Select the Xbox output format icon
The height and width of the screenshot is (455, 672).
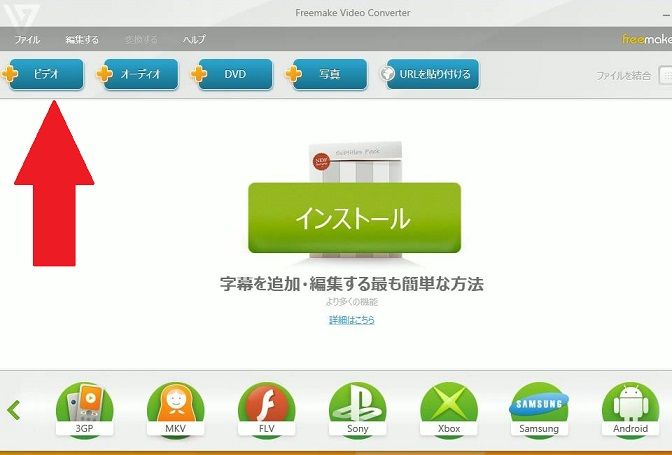[x=449, y=410]
